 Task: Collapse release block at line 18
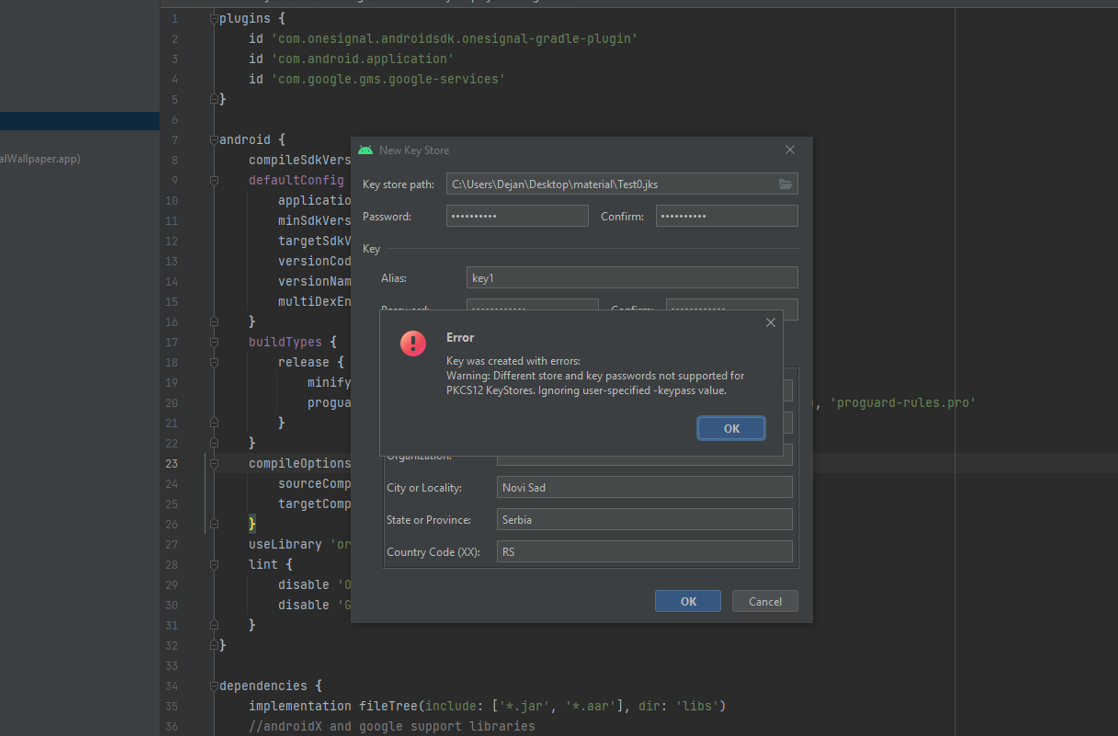point(214,362)
